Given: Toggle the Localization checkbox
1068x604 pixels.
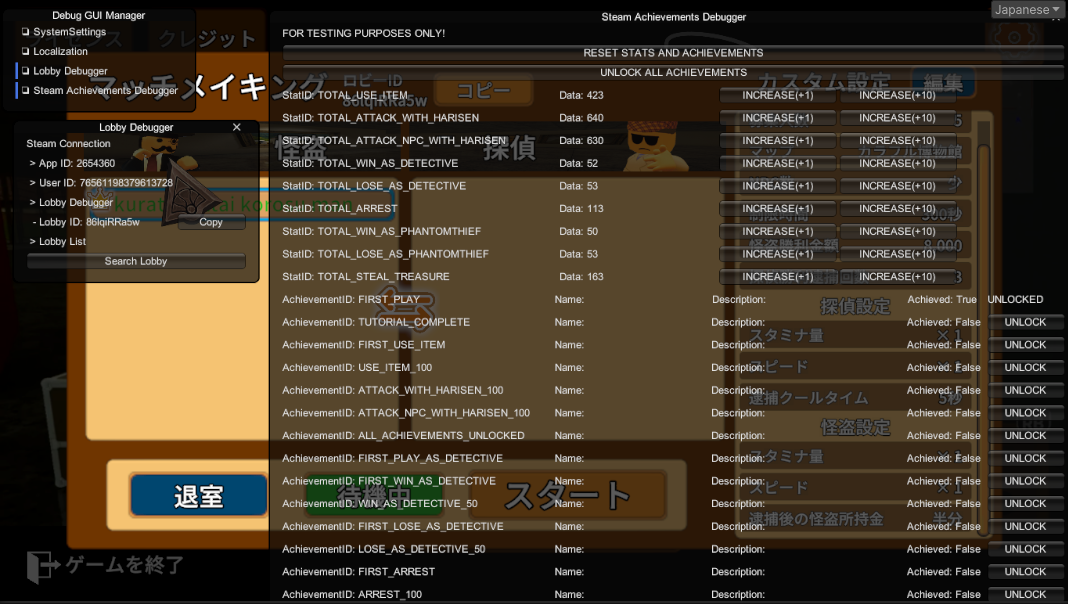Looking at the screenshot, I should pyautogui.click(x=26, y=52).
